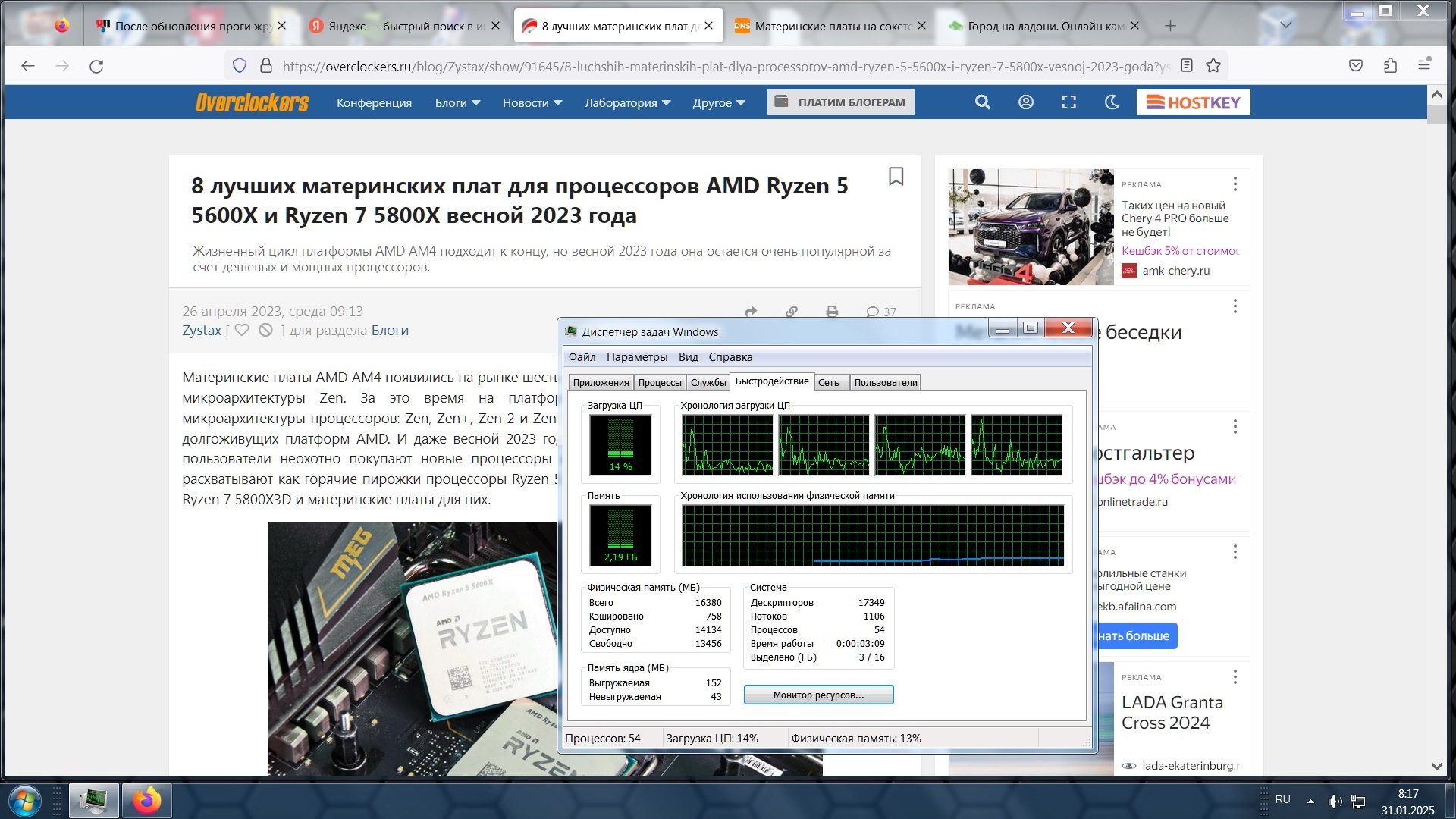This screenshot has width=1456, height=819.
Task: Open the Chery car ad thumbnail
Action: point(1031,227)
